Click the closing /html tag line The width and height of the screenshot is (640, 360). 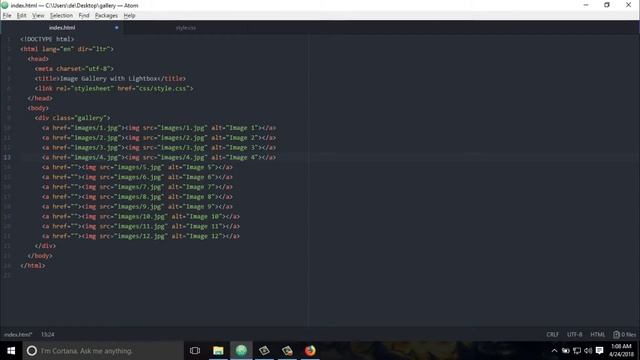(x=33, y=265)
